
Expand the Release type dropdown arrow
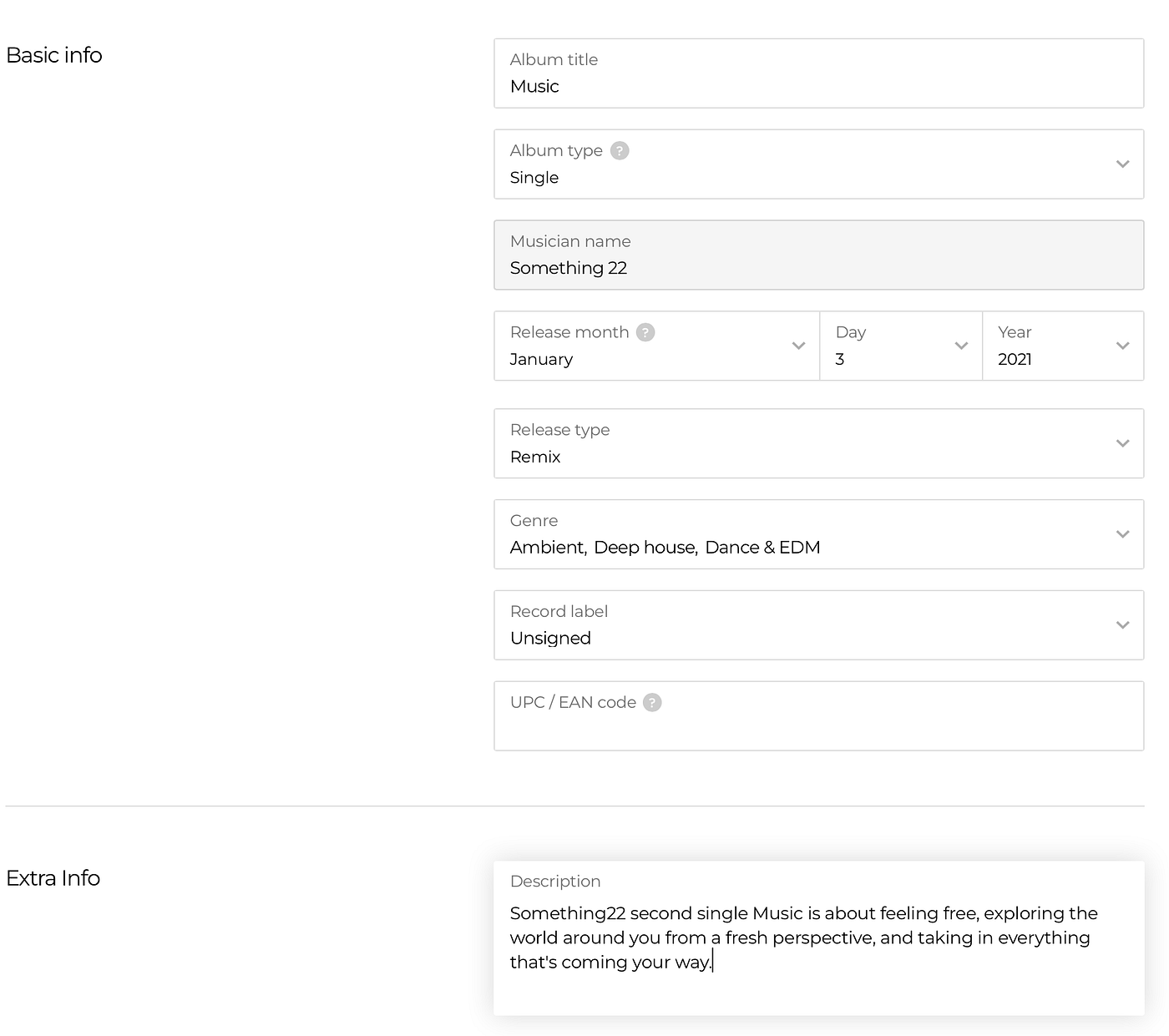(1122, 443)
